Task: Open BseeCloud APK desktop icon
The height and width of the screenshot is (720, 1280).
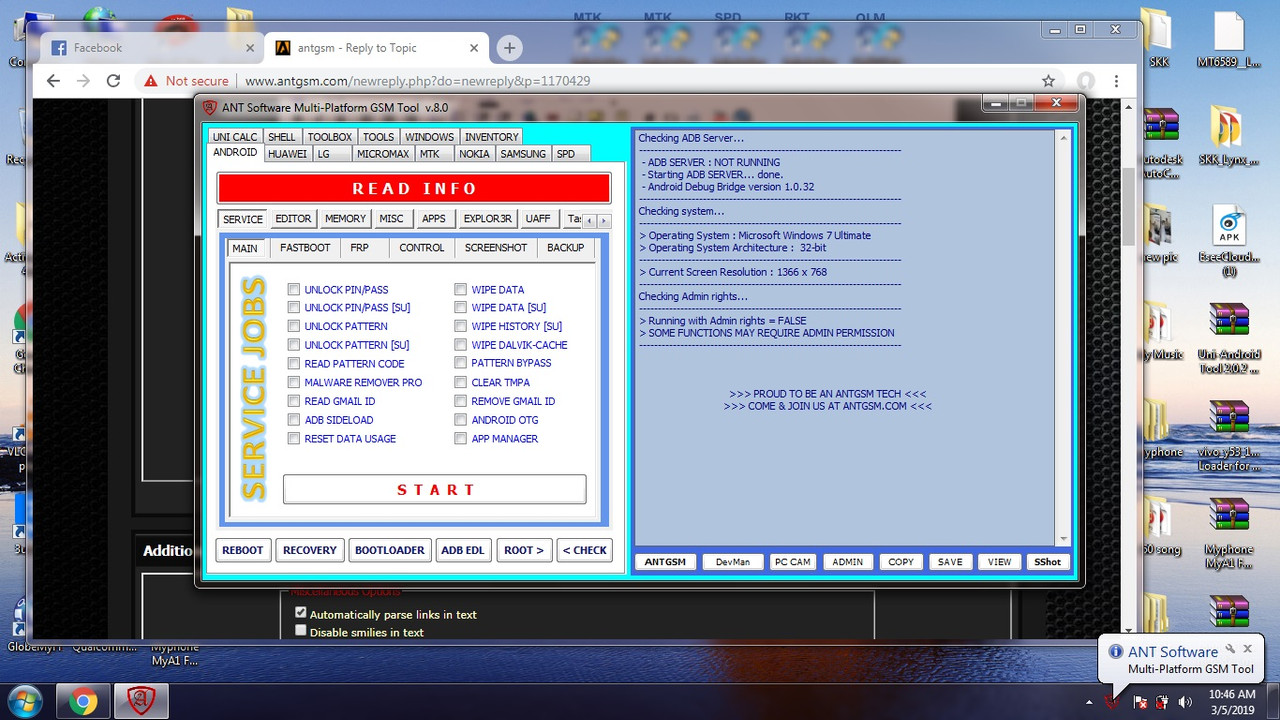Action: [x=1228, y=242]
